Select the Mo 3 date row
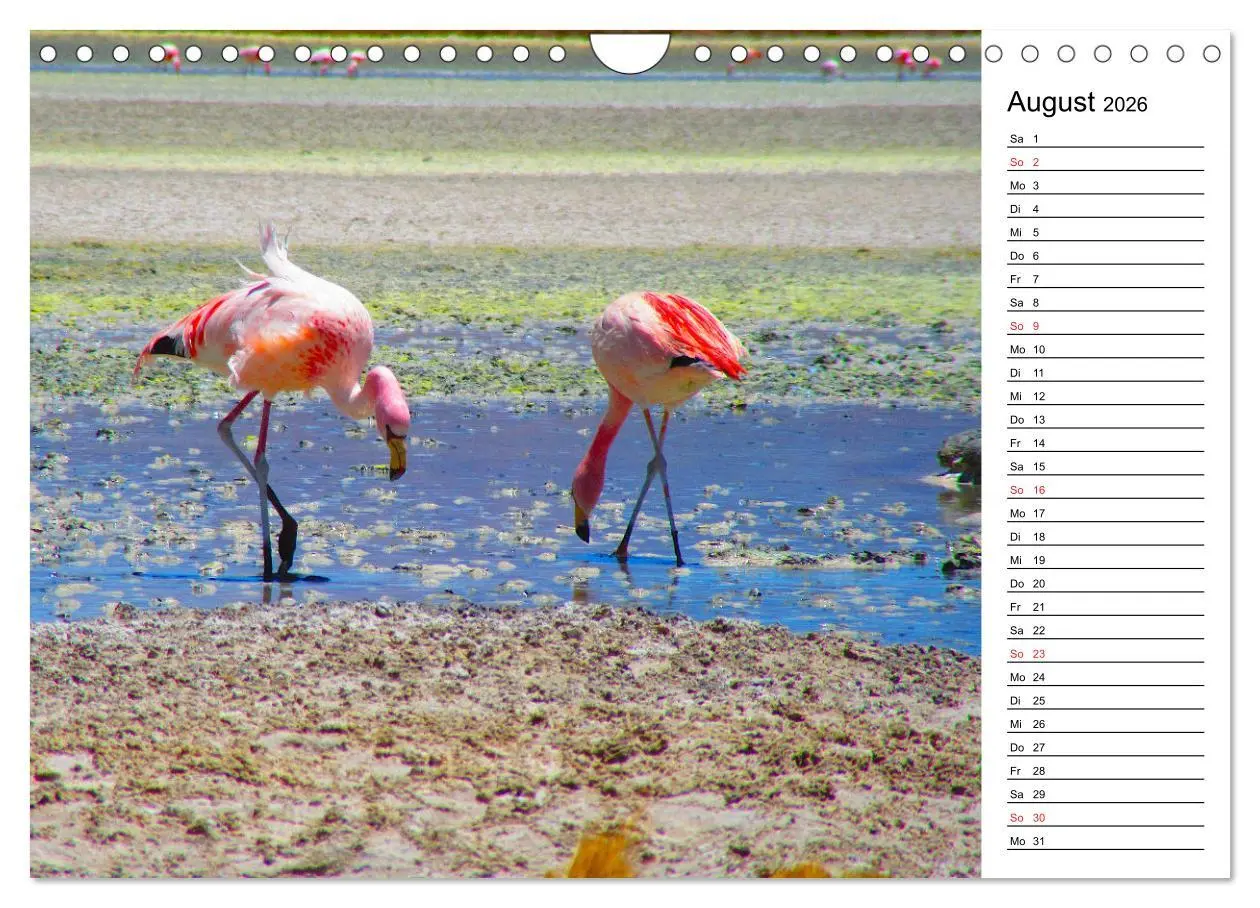1260x908 pixels. point(1105,186)
